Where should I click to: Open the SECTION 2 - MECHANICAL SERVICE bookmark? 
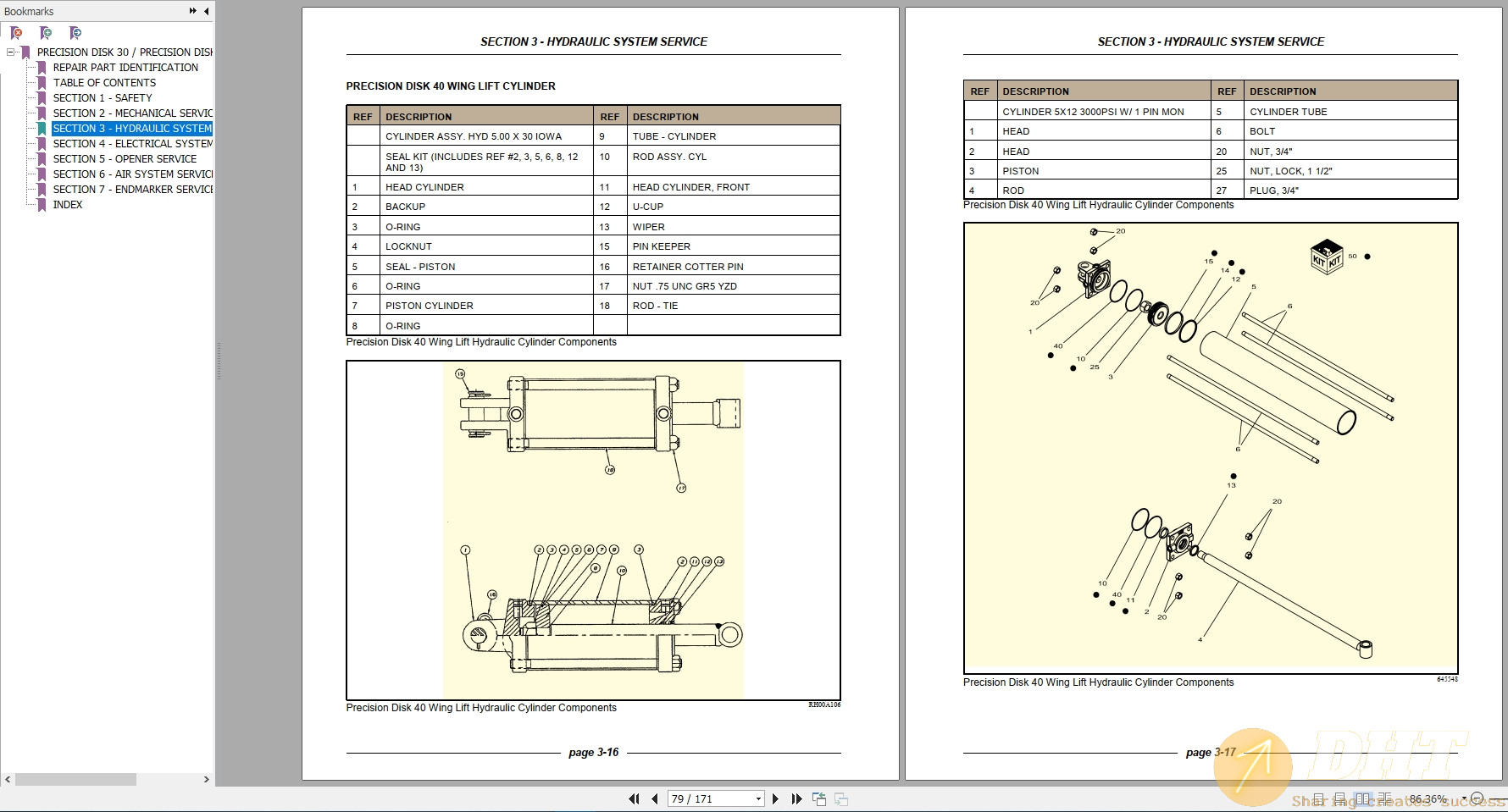coord(132,113)
